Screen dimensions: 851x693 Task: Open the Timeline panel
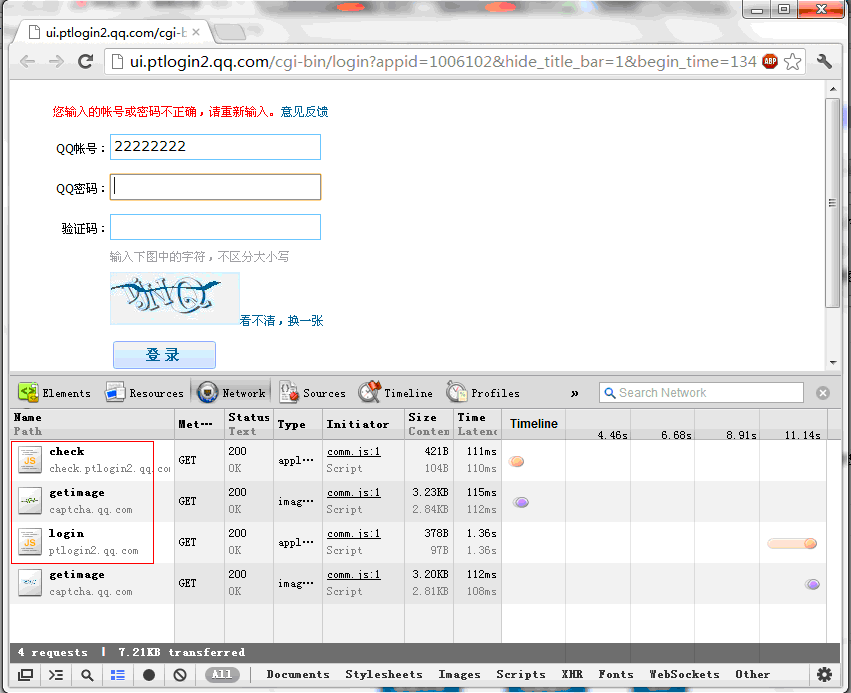tap(396, 393)
